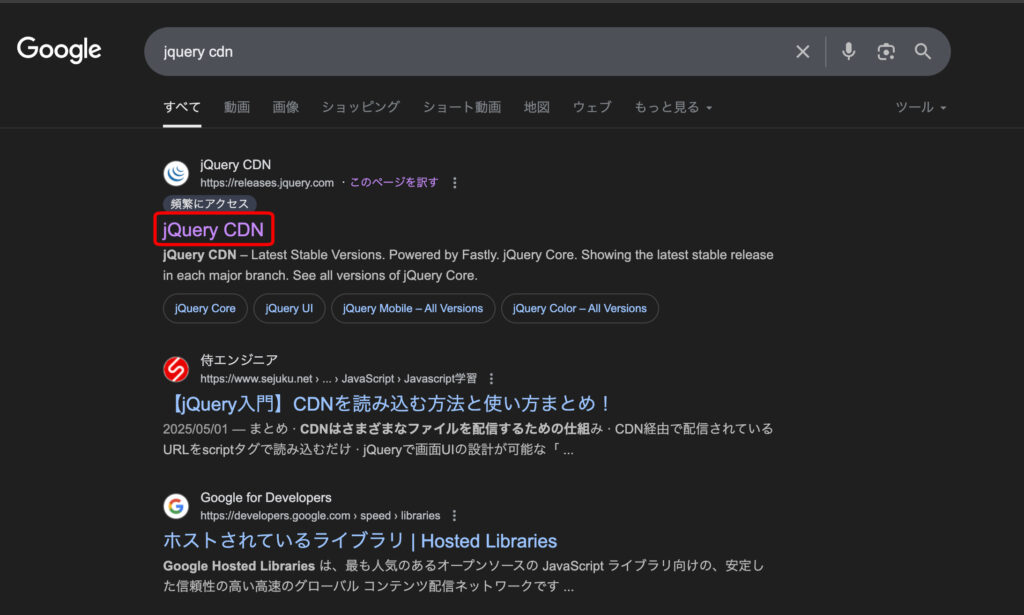Screen dimensions: 1024x615
Task: Open 【jQuery入門】CDNを読み込む方法 result
Action: 386,403
